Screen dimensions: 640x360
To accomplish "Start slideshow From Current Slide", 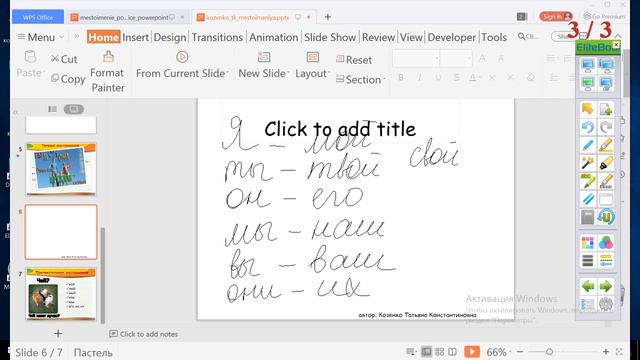I will [182, 65].
